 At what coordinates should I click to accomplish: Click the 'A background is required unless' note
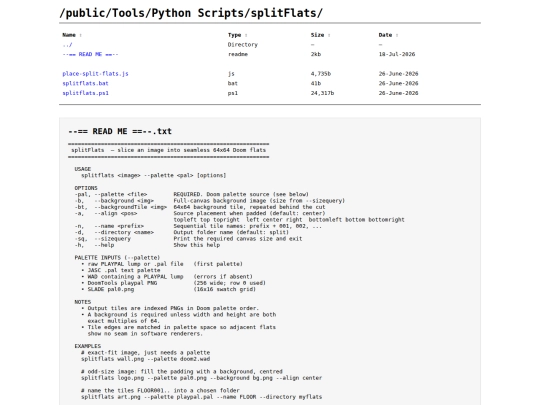[x=178, y=318]
